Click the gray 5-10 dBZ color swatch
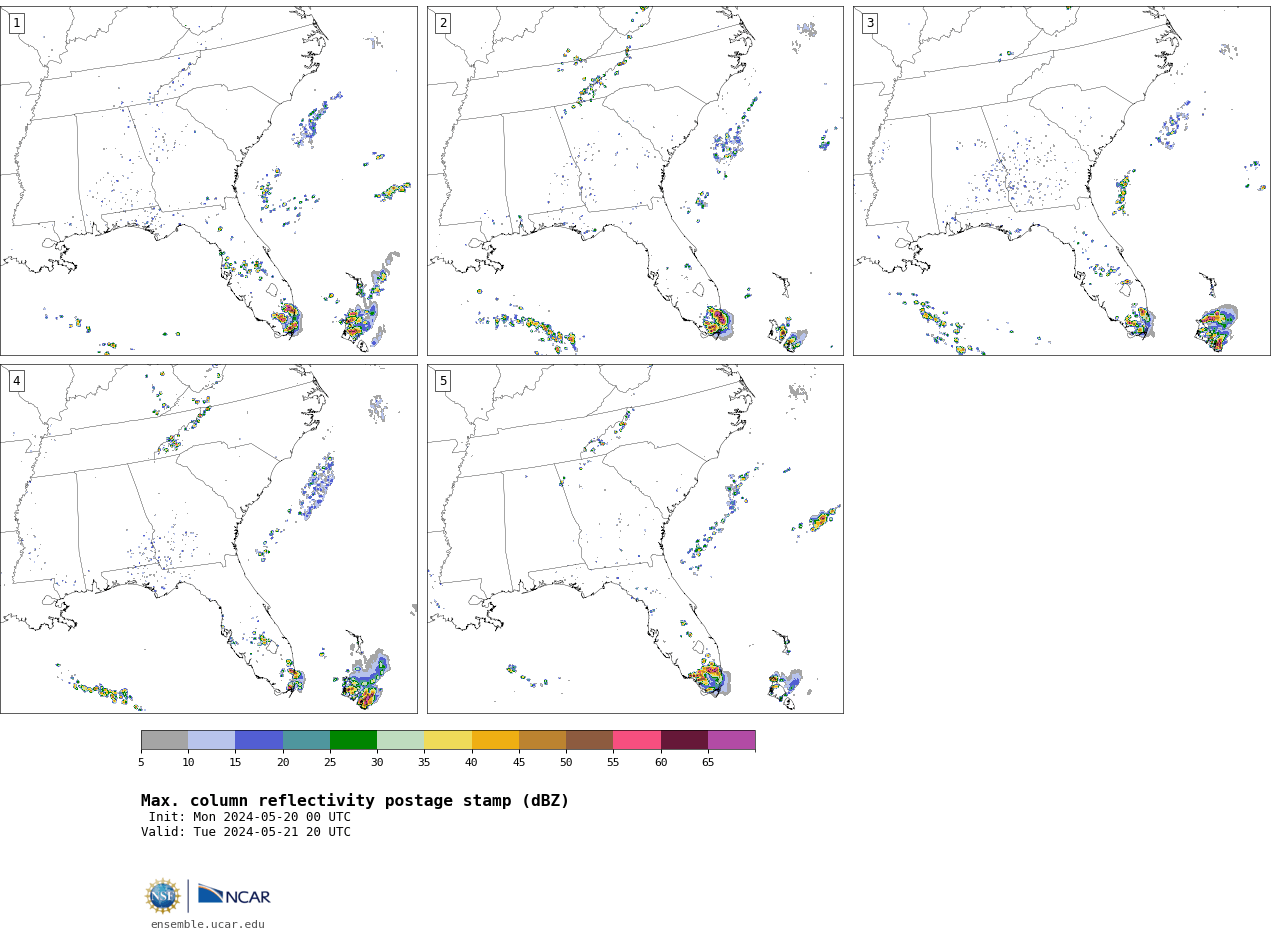Image resolution: width=1280 pixels, height=936 pixels. tap(164, 740)
